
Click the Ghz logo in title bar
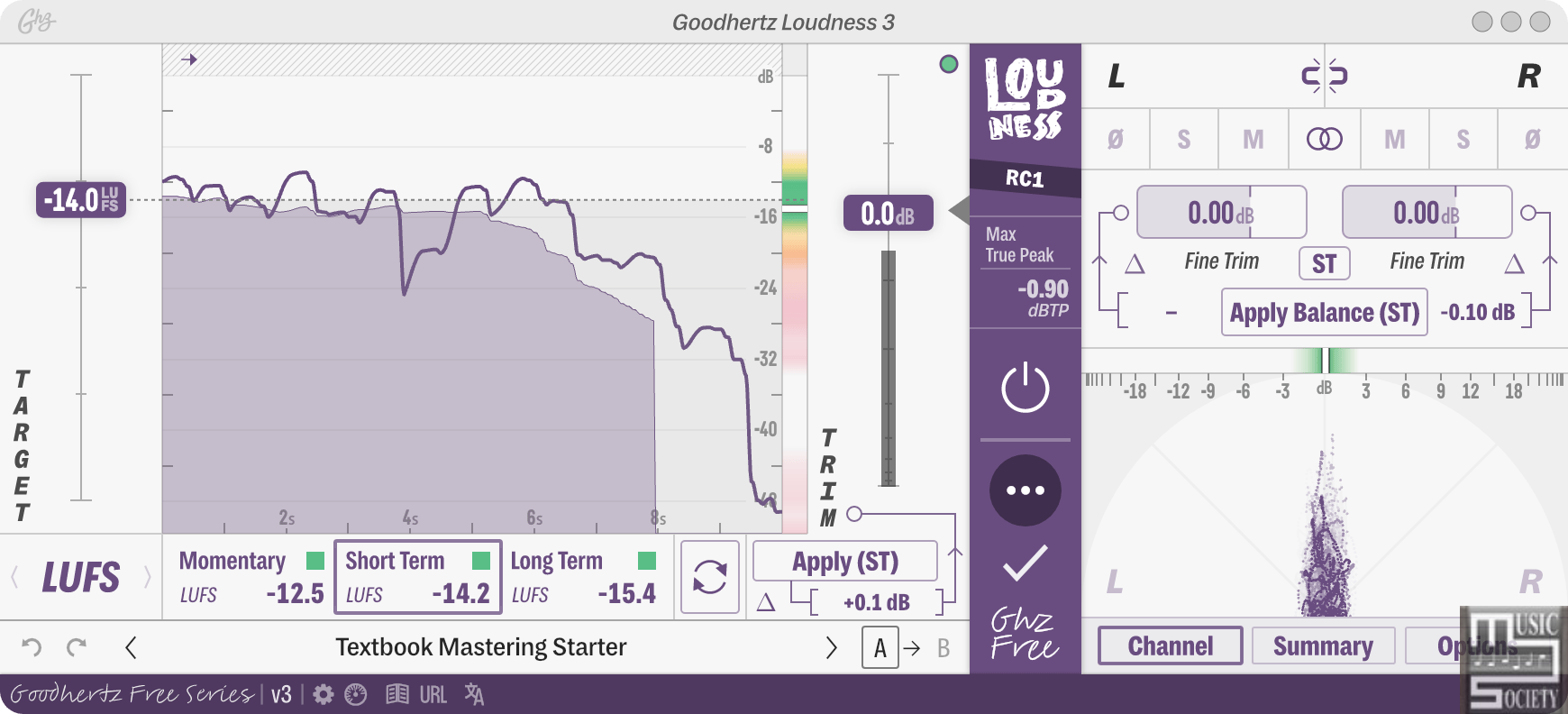(36, 21)
